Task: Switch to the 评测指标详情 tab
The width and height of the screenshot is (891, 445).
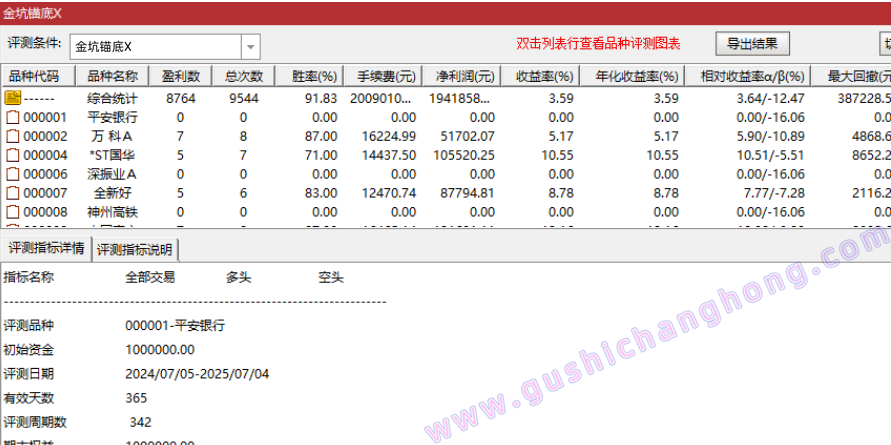Action: 47,248
